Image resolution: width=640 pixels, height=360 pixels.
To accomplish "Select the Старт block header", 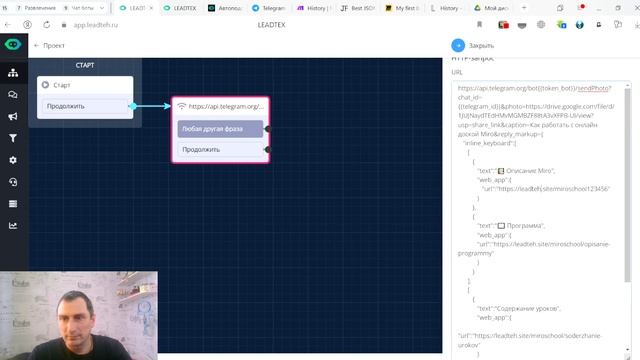I will pyautogui.click(x=85, y=85).
